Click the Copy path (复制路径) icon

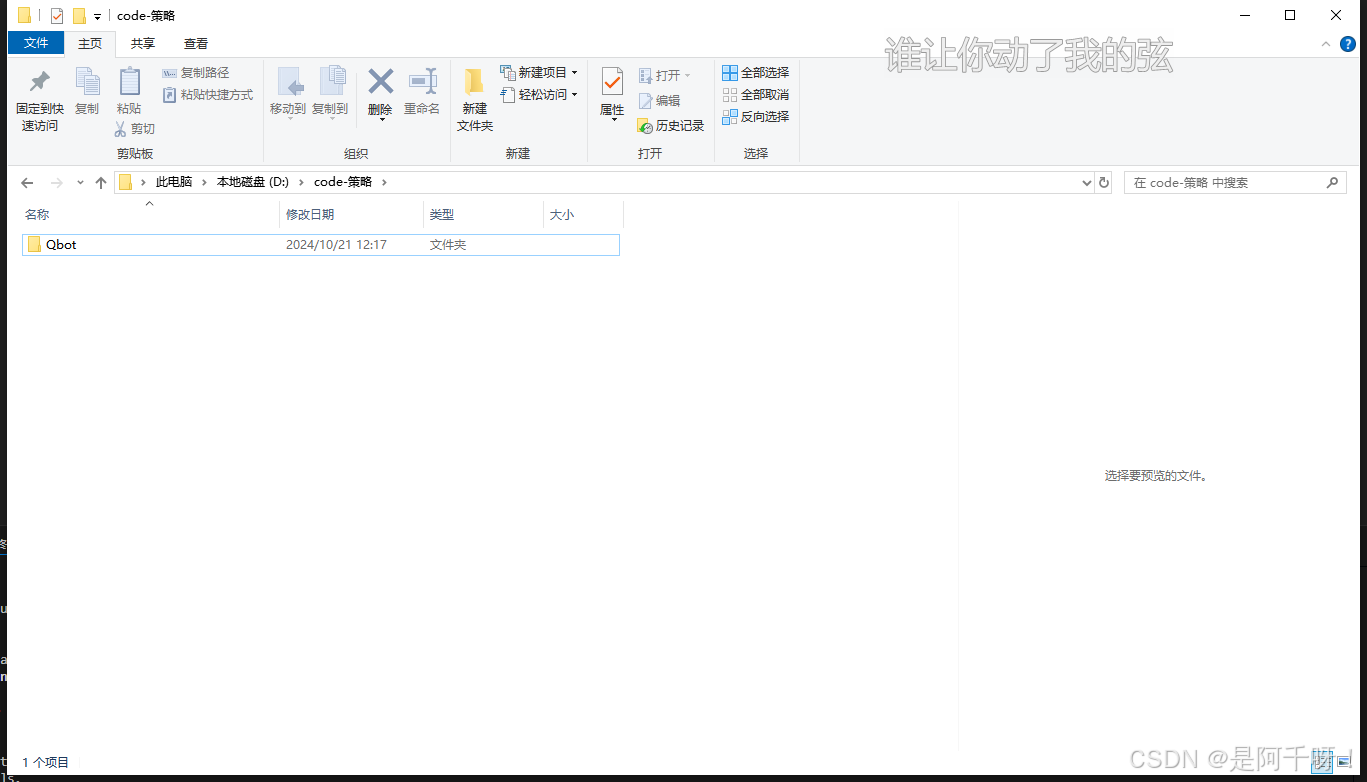[x=196, y=72]
